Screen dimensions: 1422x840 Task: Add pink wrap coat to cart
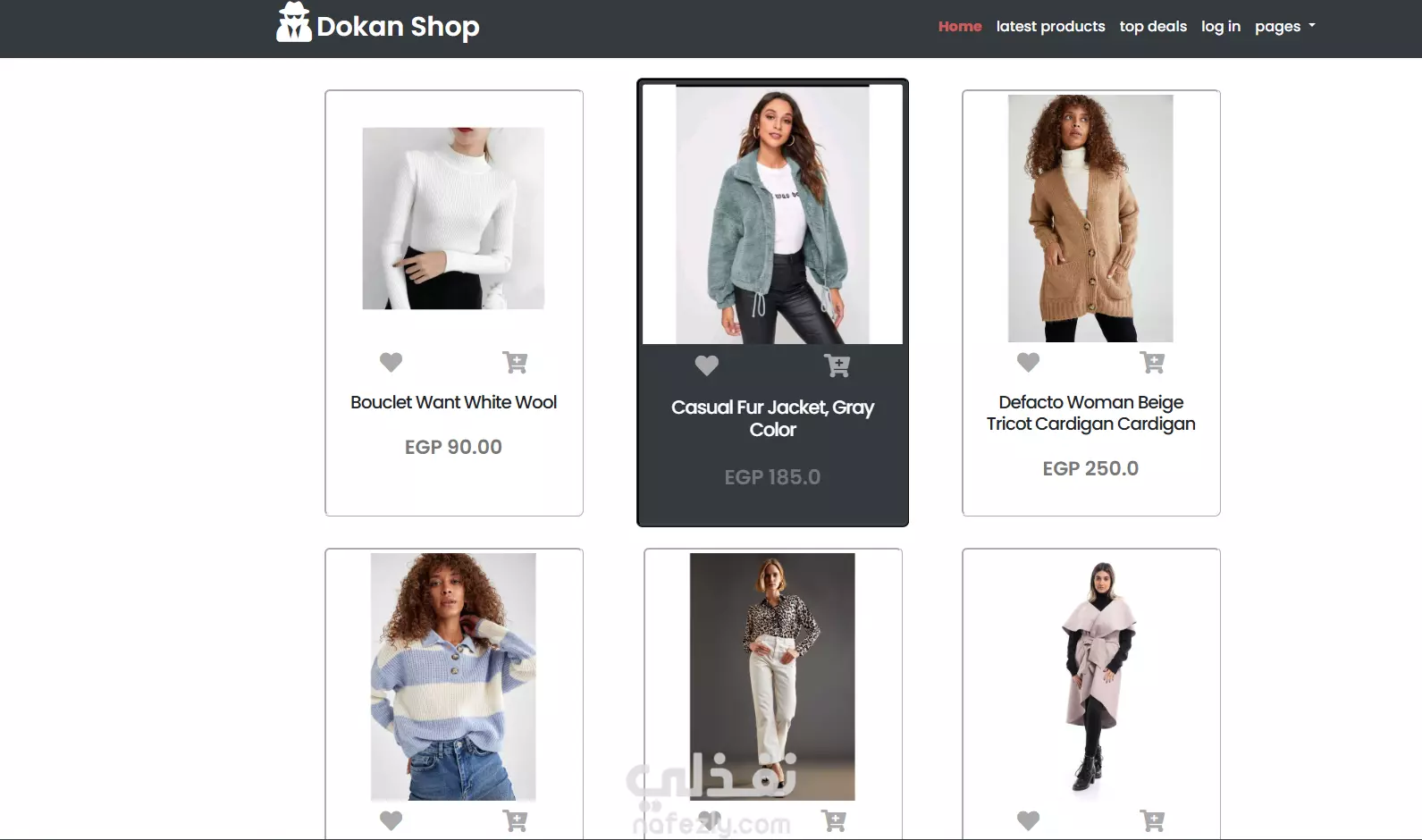[1152, 820]
